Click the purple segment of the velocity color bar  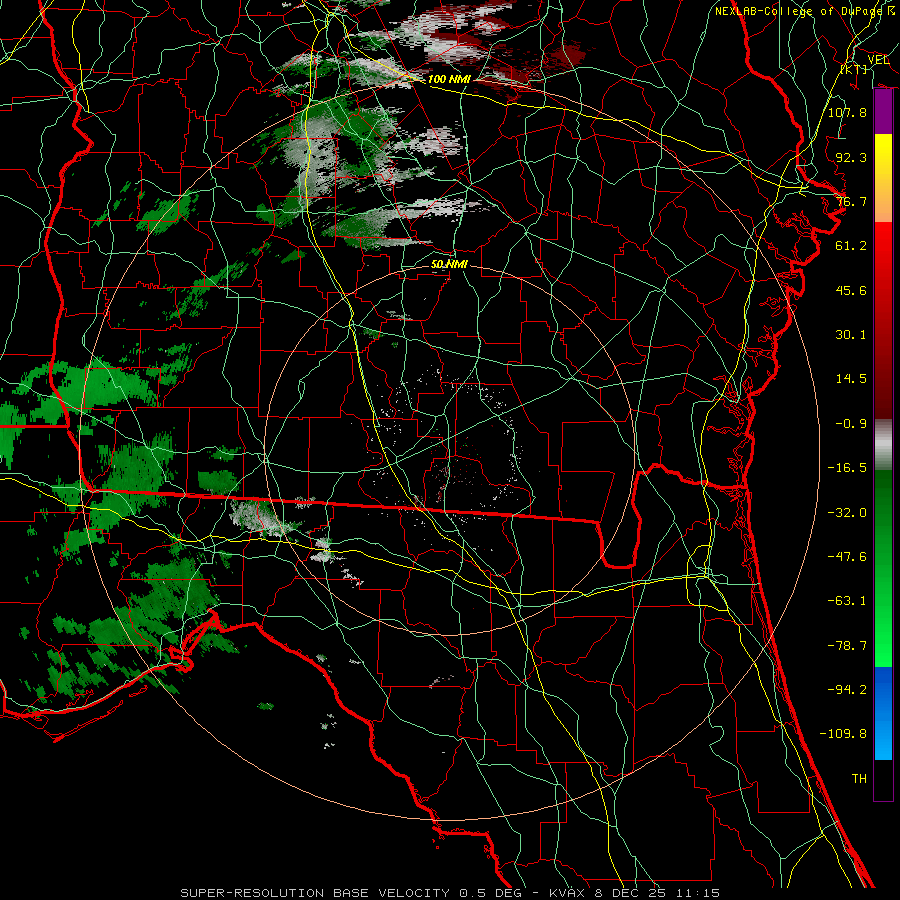883,111
